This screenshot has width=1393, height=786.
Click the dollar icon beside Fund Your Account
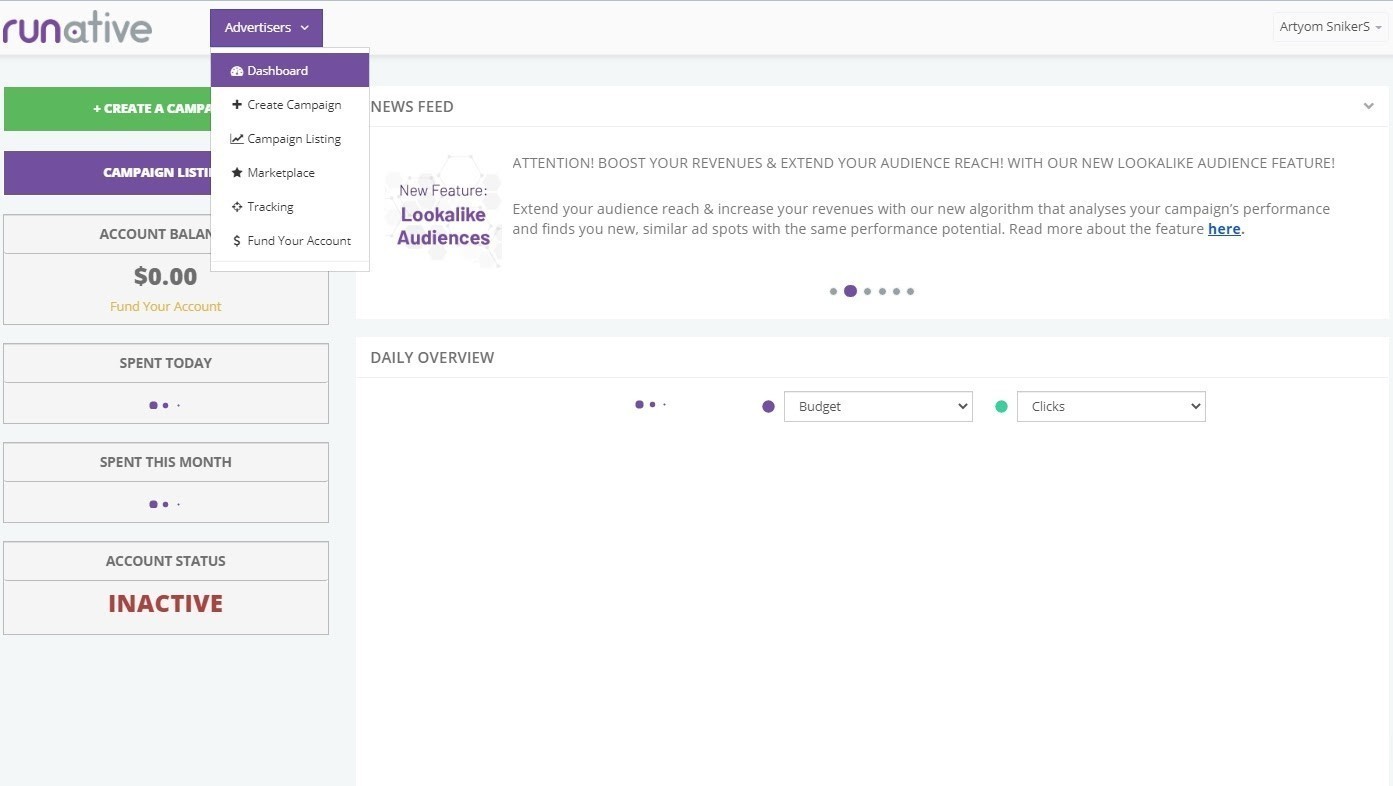pyautogui.click(x=237, y=241)
